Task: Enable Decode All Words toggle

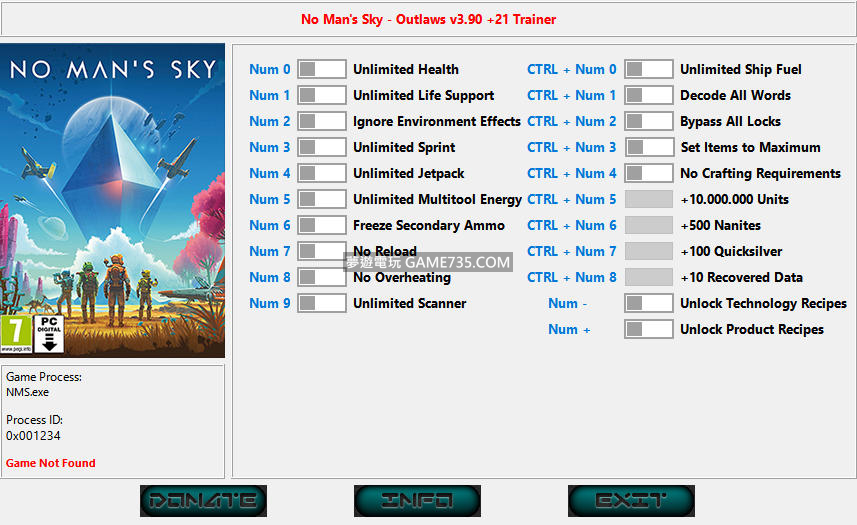Action: 649,95
